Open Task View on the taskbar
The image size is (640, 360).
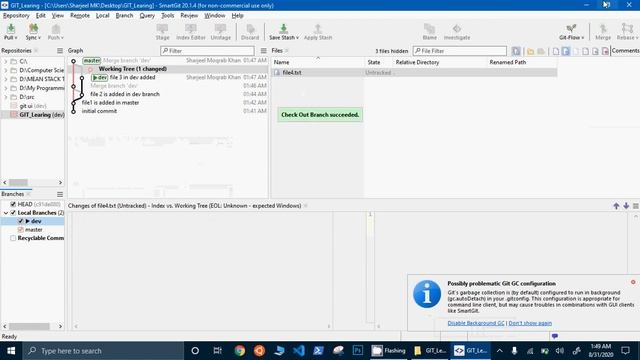tap(218, 351)
